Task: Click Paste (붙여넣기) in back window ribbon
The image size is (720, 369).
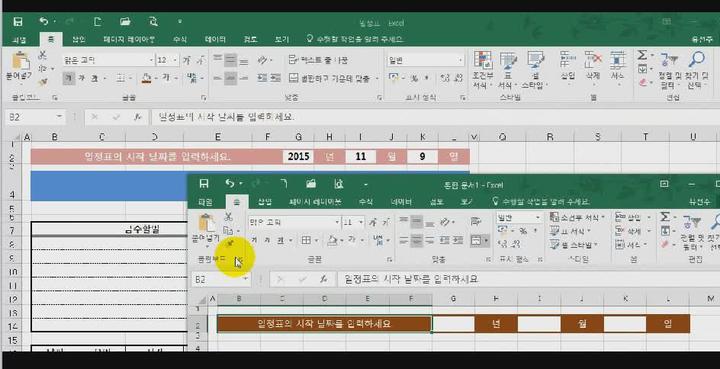Action: pos(18,67)
